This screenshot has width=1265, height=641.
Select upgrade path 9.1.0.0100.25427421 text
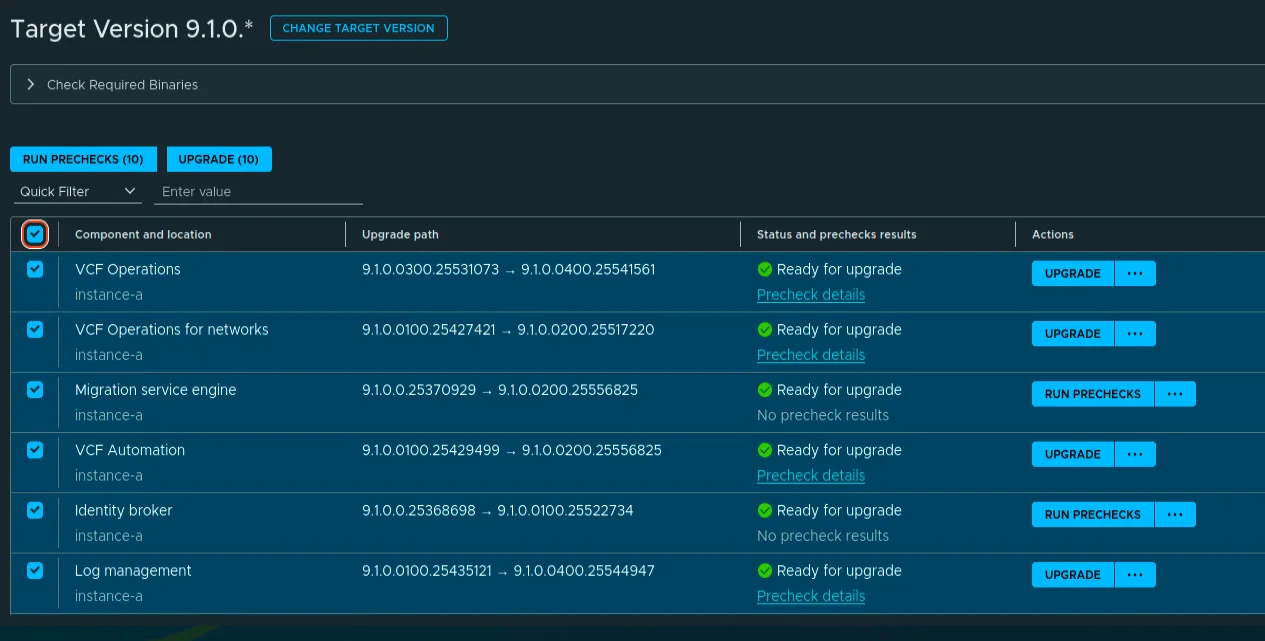point(428,329)
